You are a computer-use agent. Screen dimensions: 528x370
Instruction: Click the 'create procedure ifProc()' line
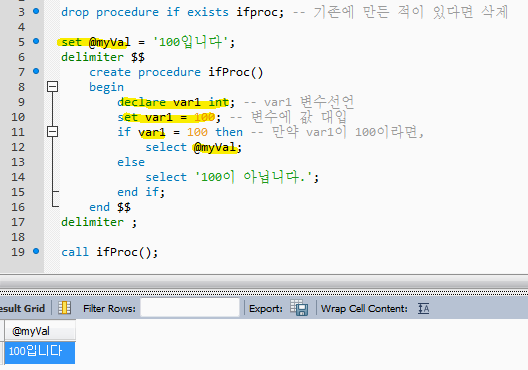click(x=176, y=72)
